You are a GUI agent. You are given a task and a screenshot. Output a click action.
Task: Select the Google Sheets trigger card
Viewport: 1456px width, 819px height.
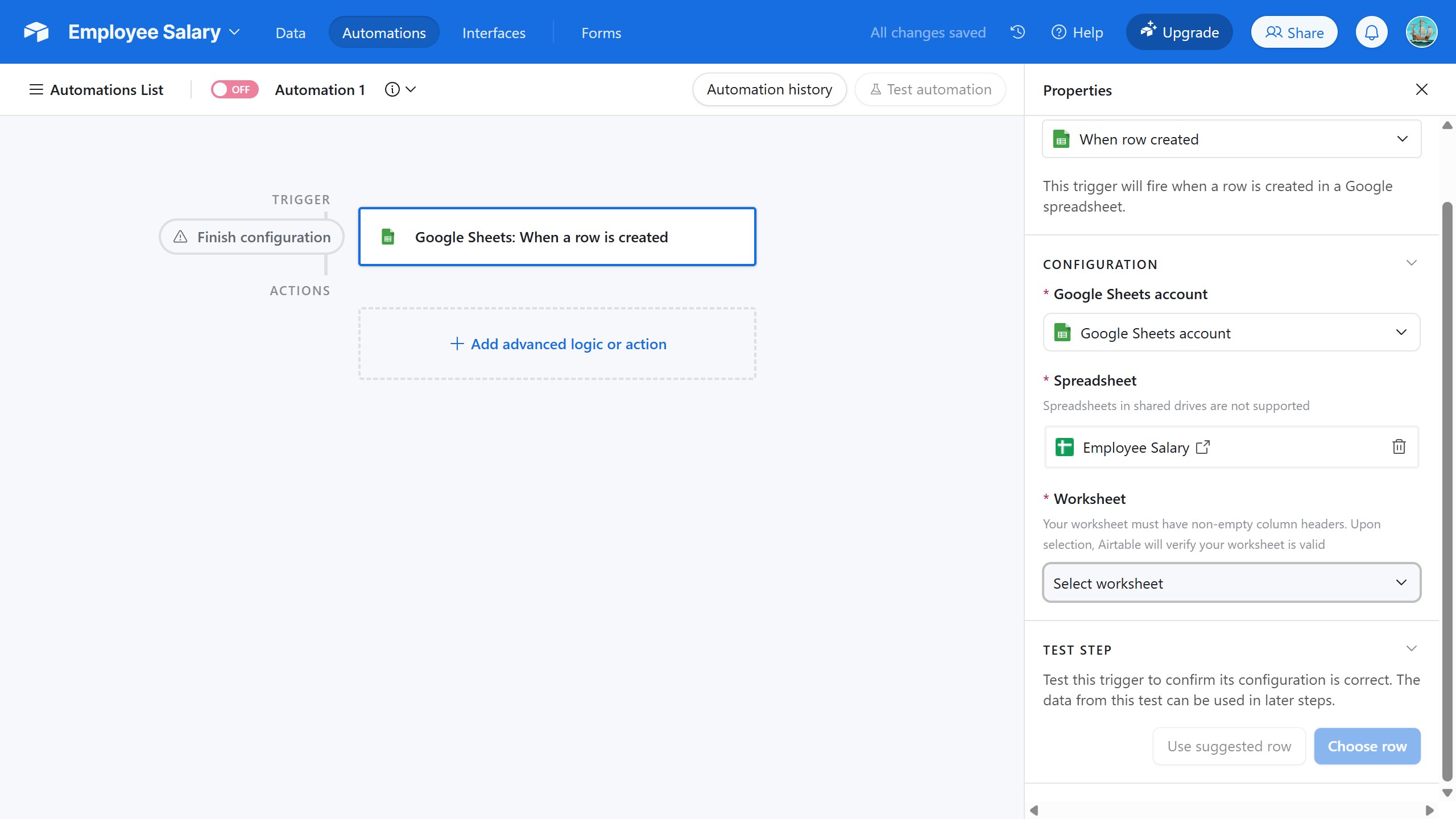click(557, 237)
